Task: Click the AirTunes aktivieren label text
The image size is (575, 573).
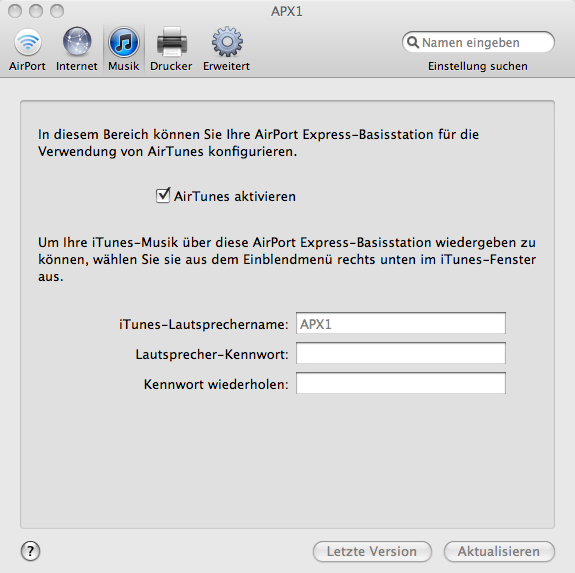Action: pyautogui.click(x=235, y=196)
